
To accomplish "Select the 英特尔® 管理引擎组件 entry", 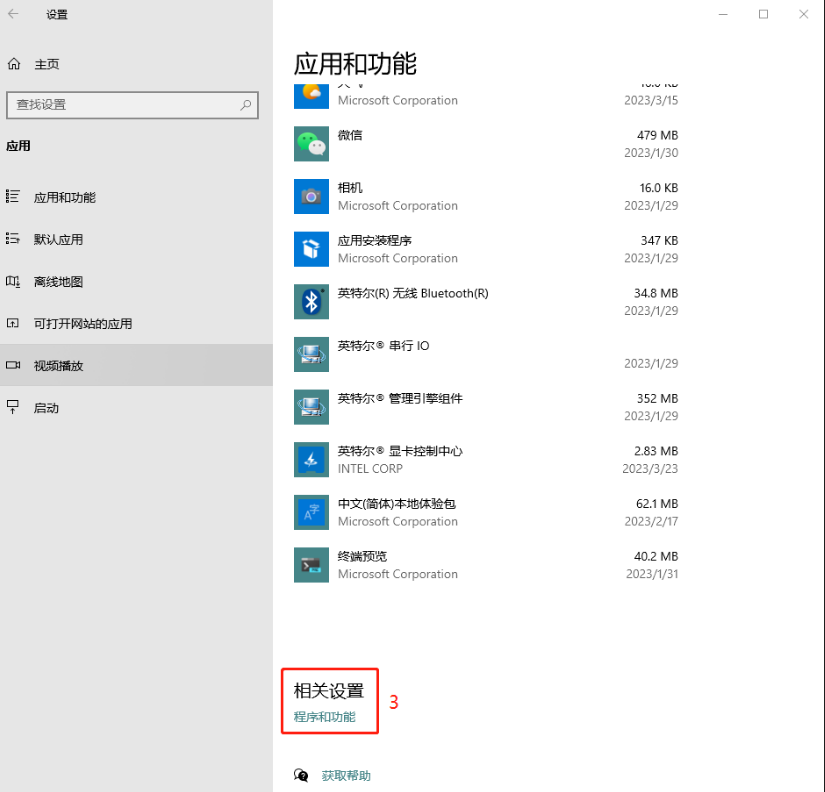I will pyautogui.click(x=400, y=398).
